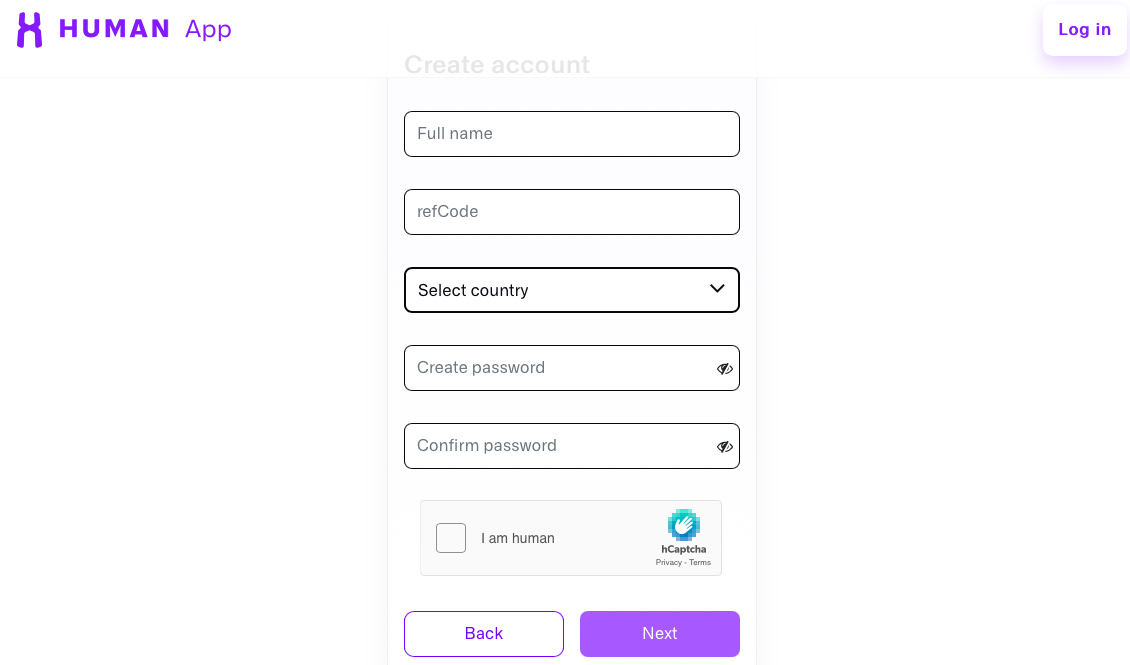Click the hCaptcha widget area
The height and width of the screenshot is (665, 1130).
571,537
